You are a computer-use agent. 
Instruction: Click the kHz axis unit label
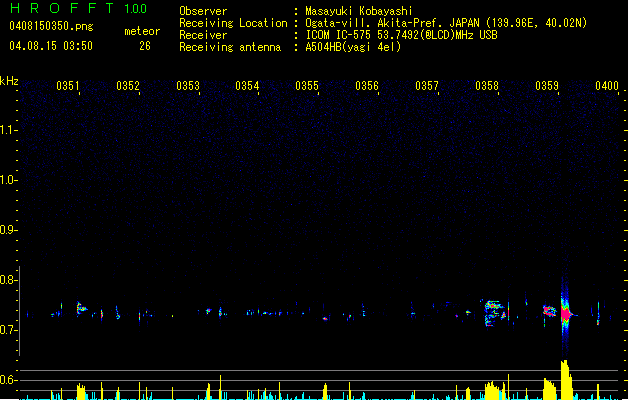coord(9,81)
